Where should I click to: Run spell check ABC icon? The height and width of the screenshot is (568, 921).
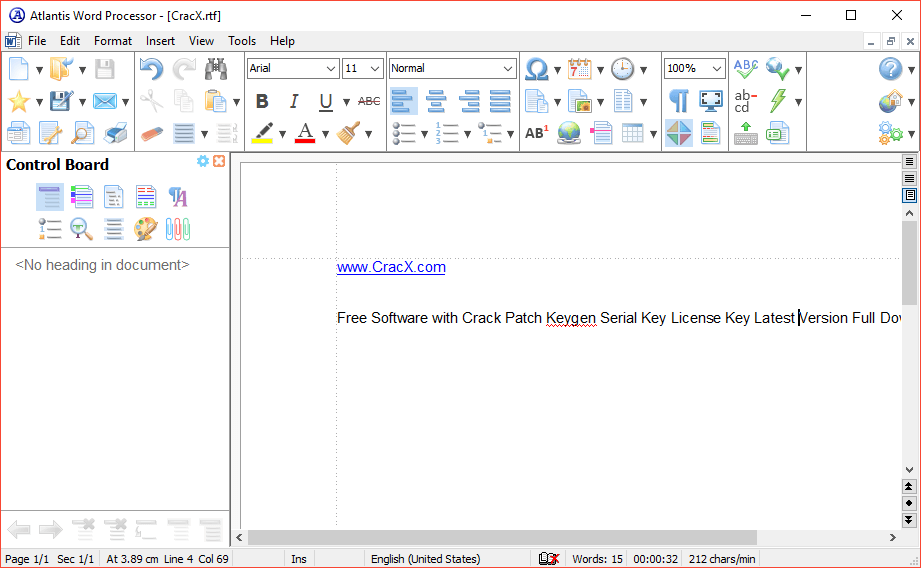click(x=745, y=69)
